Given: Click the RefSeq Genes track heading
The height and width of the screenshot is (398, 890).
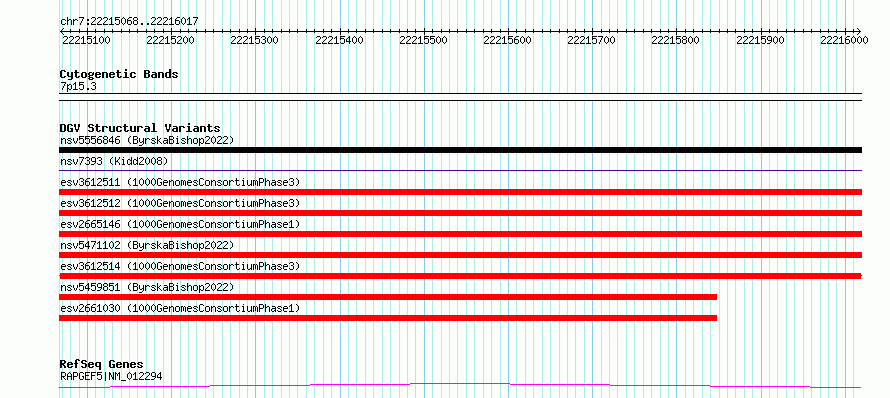Looking at the screenshot, I should 102,365.
